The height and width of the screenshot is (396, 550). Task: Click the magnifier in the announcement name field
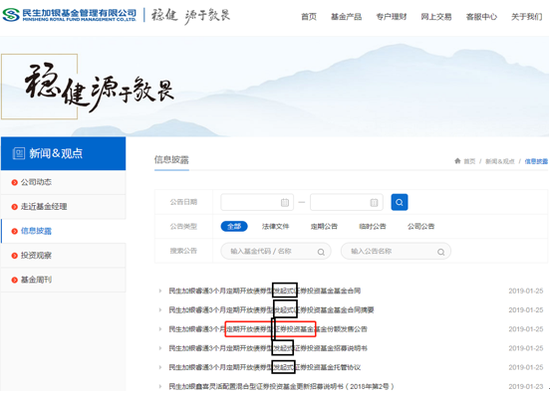point(441,252)
